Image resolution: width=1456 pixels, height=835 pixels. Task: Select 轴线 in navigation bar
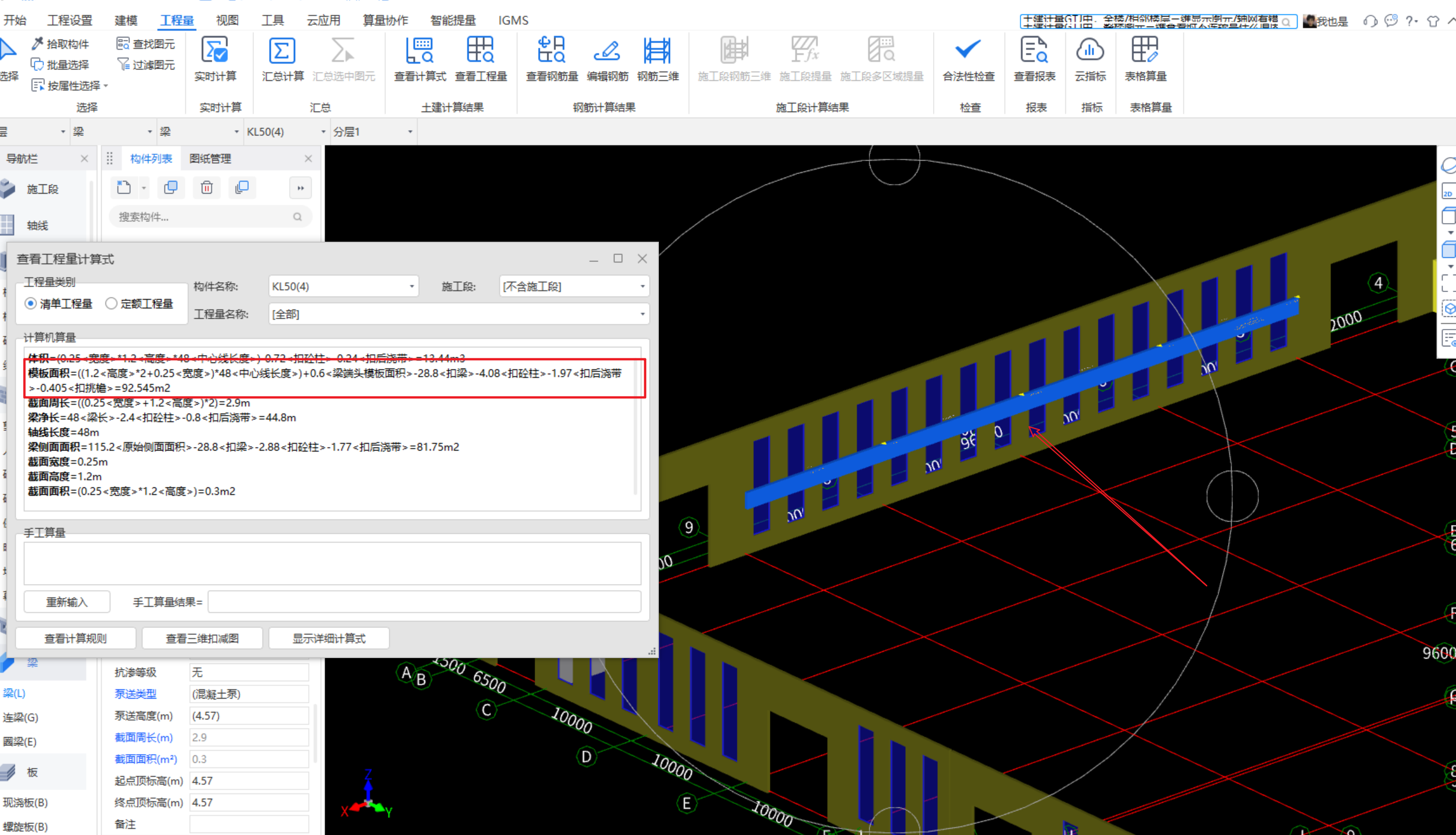click(x=37, y=225)
